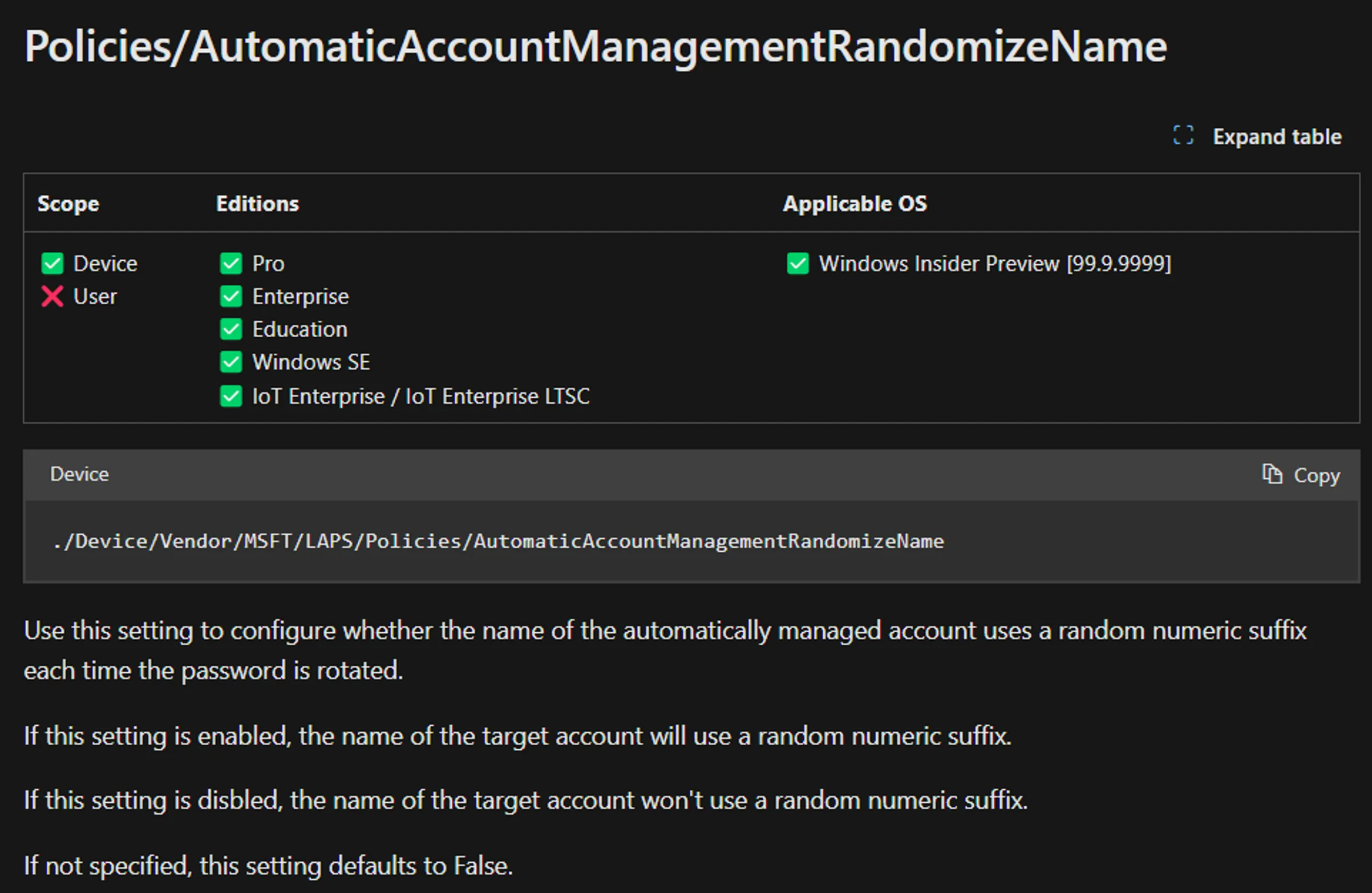1372x893 pixels.
Task: Click the green check icon beside Device
Action: (x=52, y=264)
